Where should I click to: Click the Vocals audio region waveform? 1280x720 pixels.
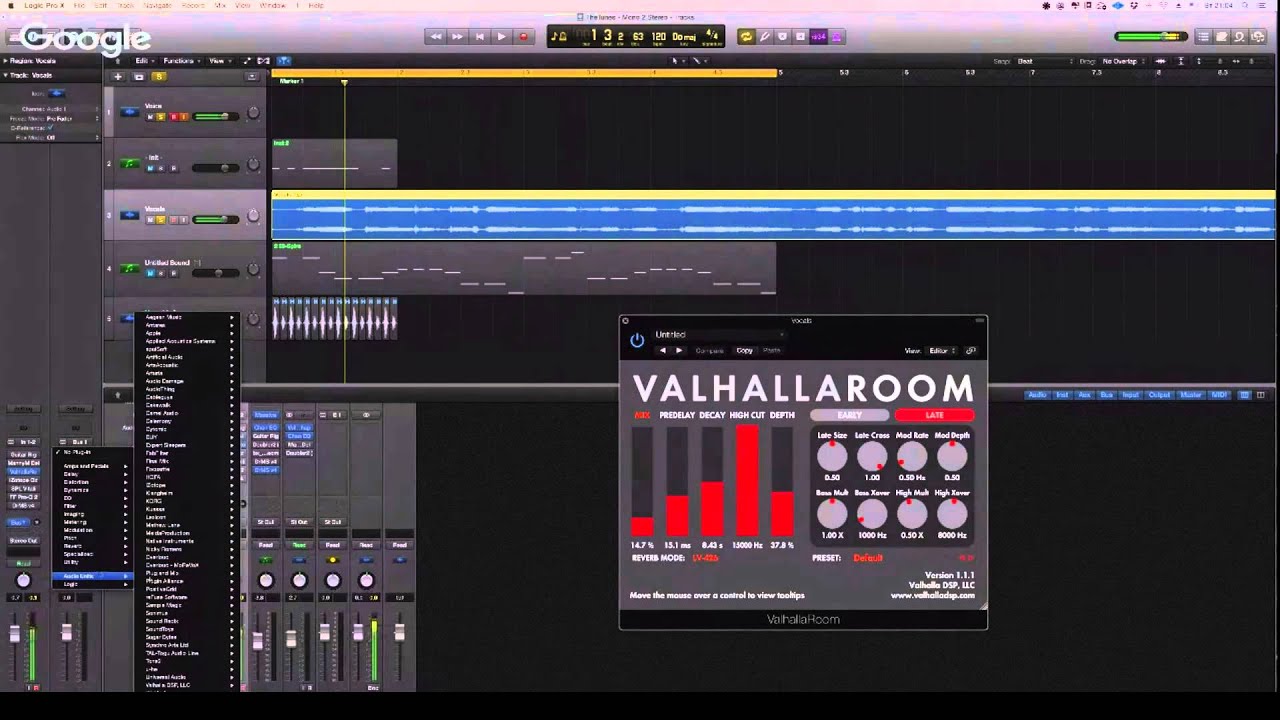coord(773,218)
